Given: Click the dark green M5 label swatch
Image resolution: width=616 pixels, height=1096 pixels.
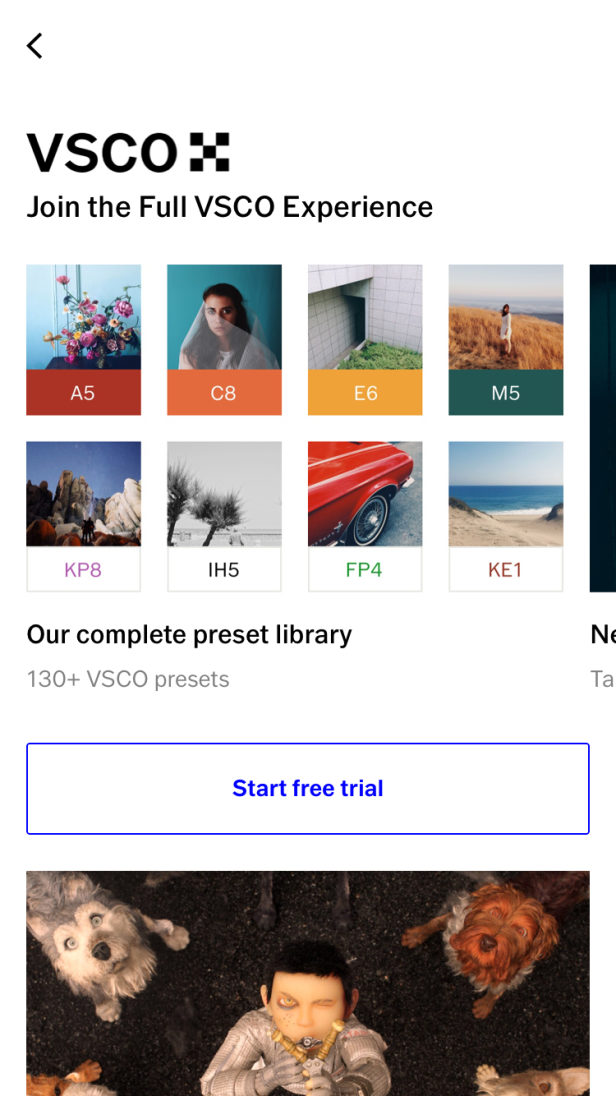Looking at the screenshot, I should click(x=506, y=393).
